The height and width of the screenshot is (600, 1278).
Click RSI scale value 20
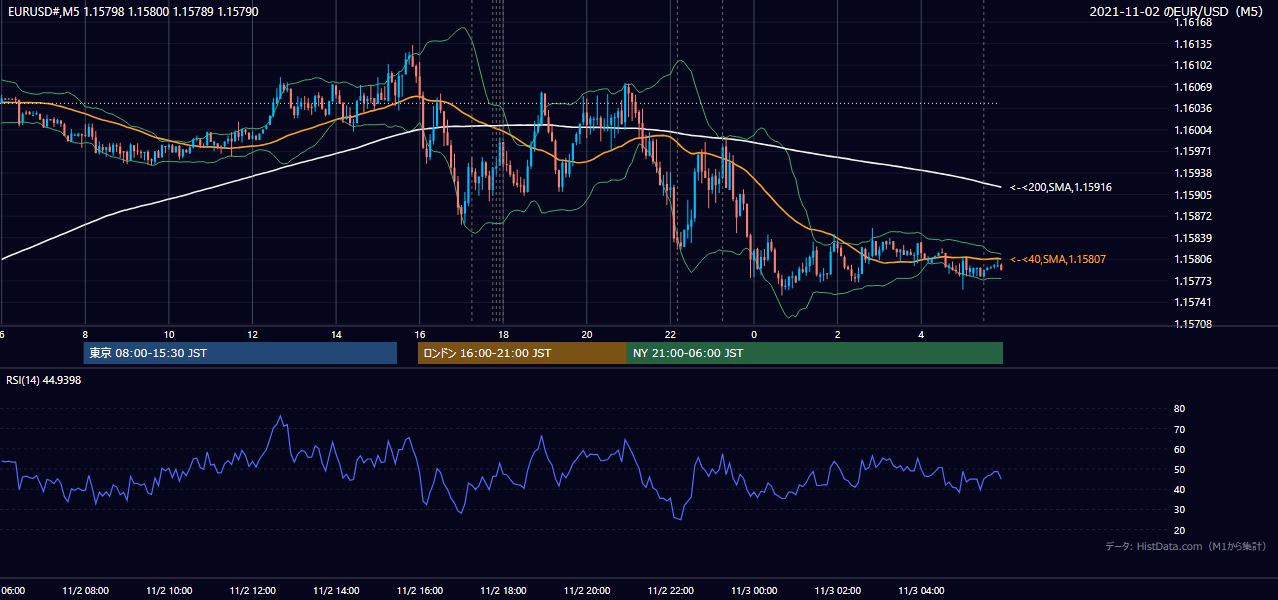[1179, 530]
